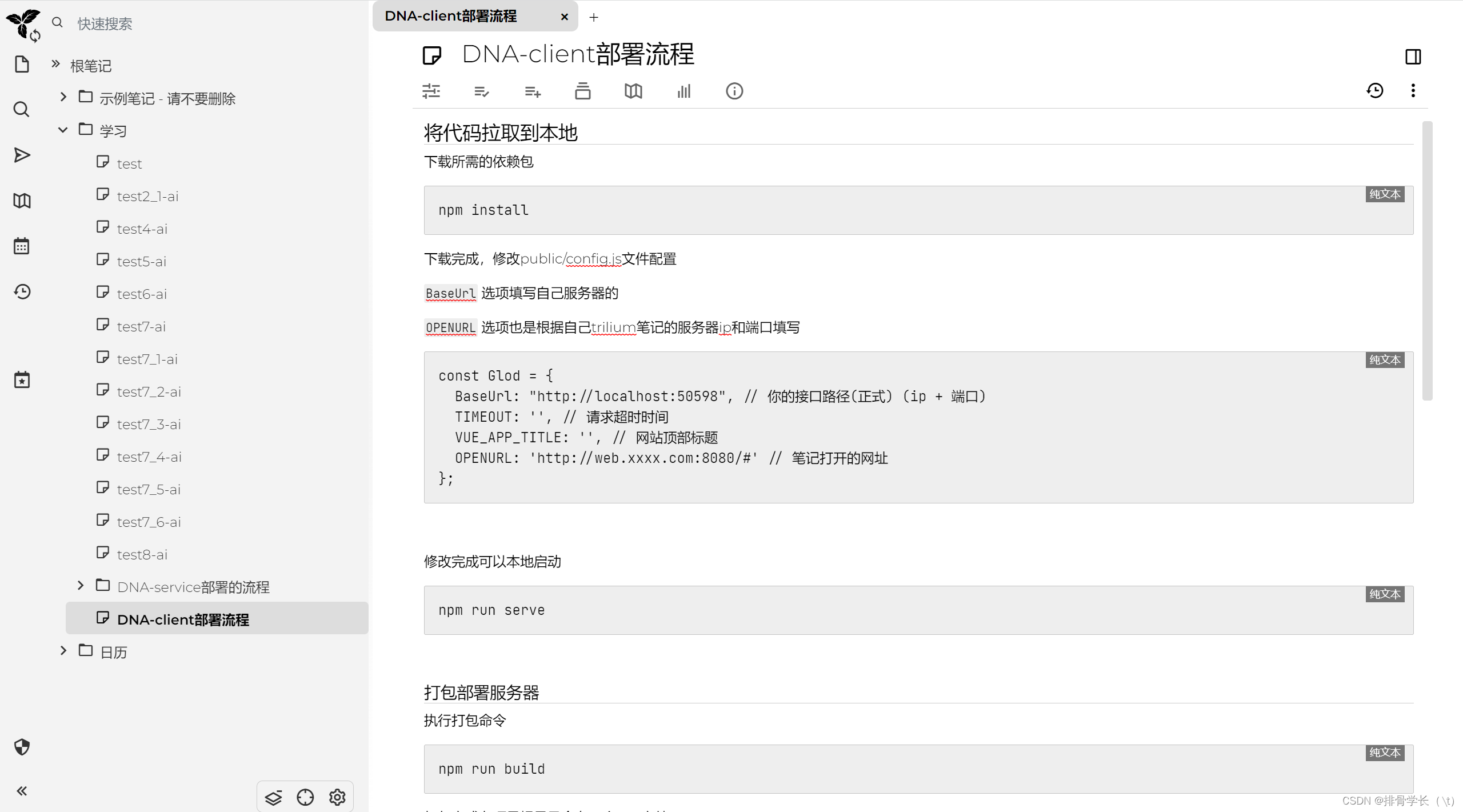1463x812 pixels.
Task: Open the calendar sidebar icon
Action: pos(22,246)
